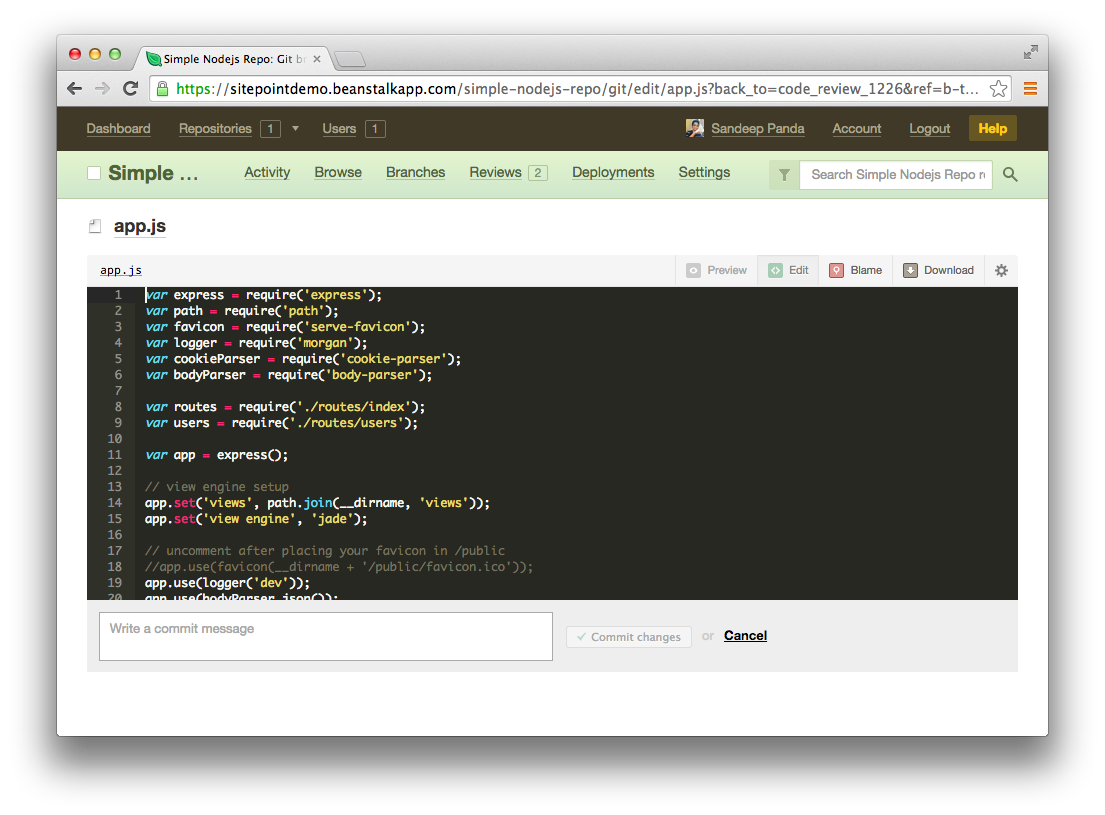This screenshot has width=1105, height=815.
Task: Click the browser back arrow
Action: [x=74, y=89]
